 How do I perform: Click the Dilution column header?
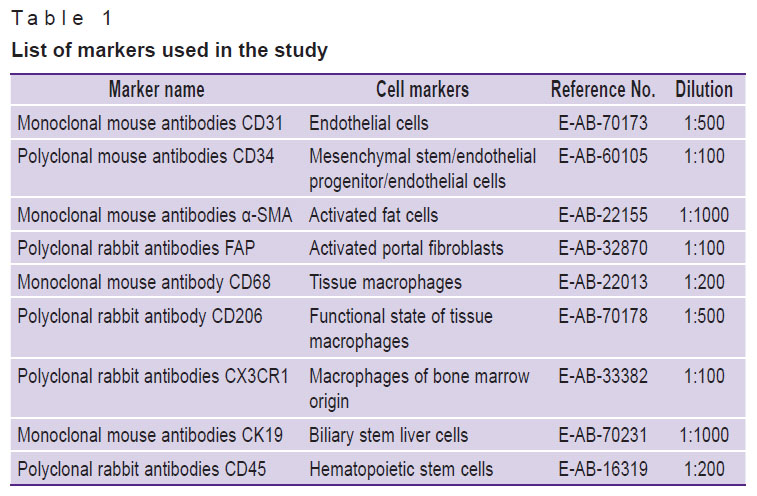(704, 90)
